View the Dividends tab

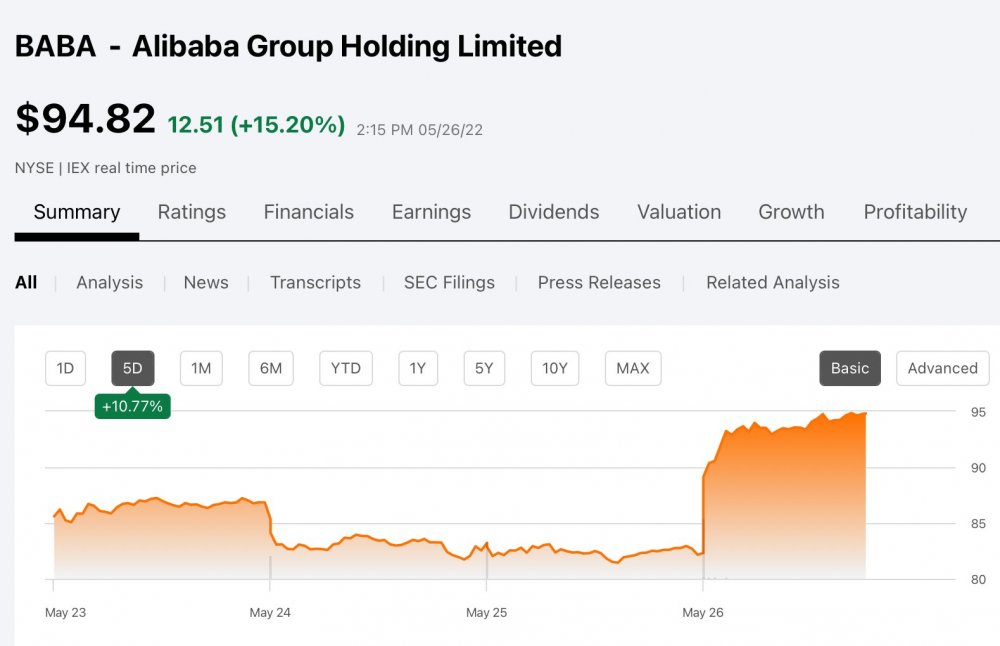tap(554, 212)
